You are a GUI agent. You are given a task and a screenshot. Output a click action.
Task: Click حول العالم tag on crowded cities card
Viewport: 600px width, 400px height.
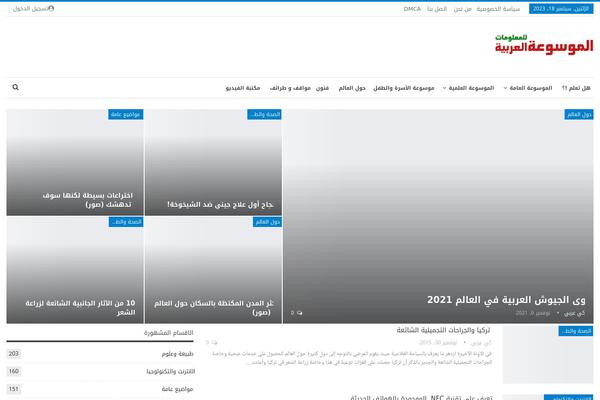267,222
